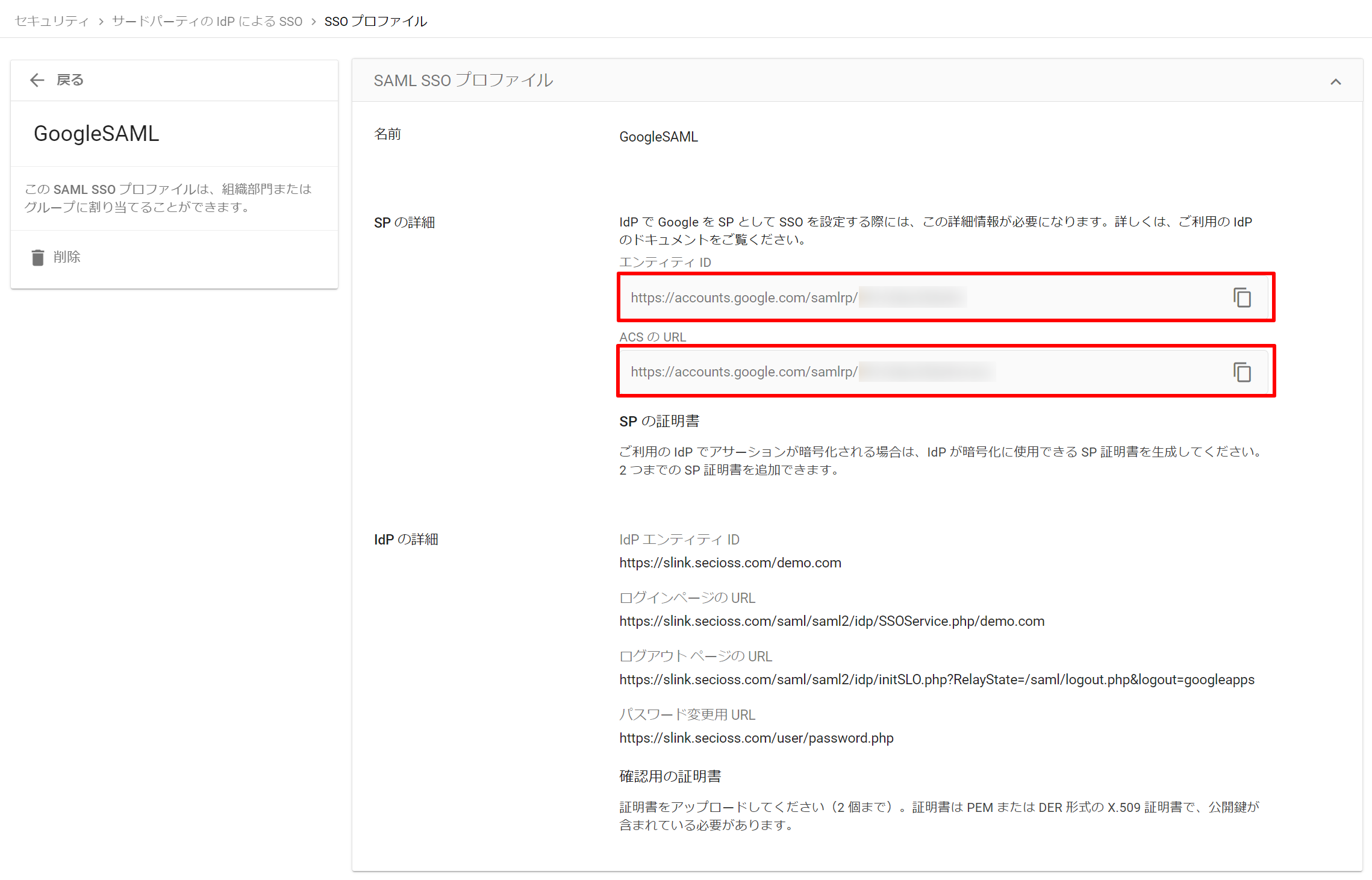Viewport: 1372px width, 880px height.
Task: Click the SP の証明書 heading
Action: (659, 421)
